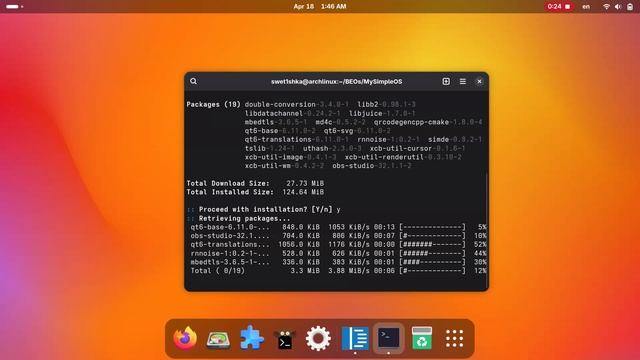Click the volume speaker icon

point(618,7)
